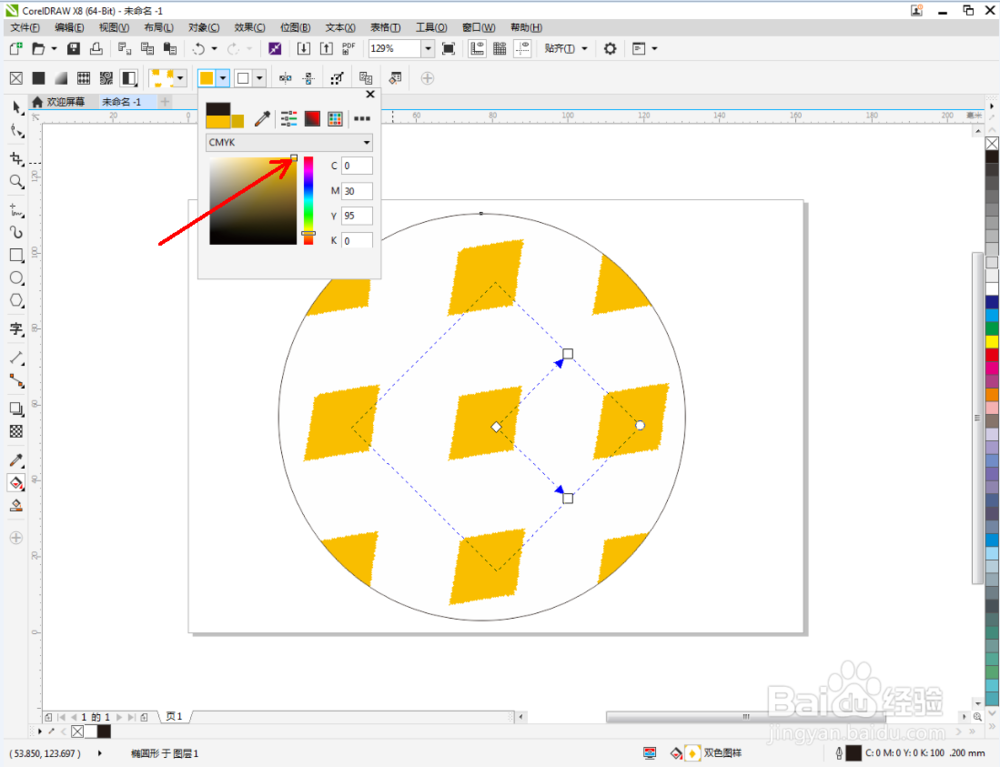Click the more color options ellipsis button
1000x767 pixels.
[x=362, y=119]
